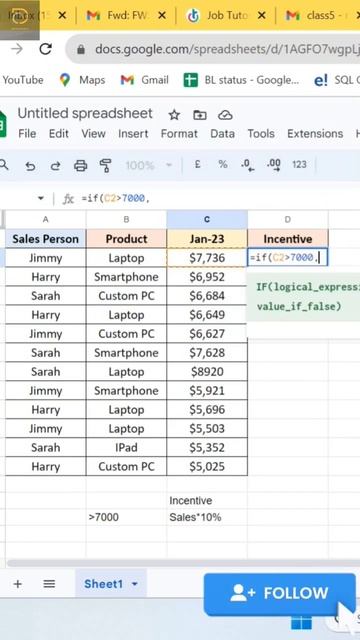Click the IPad product cell
The height and width of the screenshot is (640, 360).
pyautogui.click(x=126, y=448)
